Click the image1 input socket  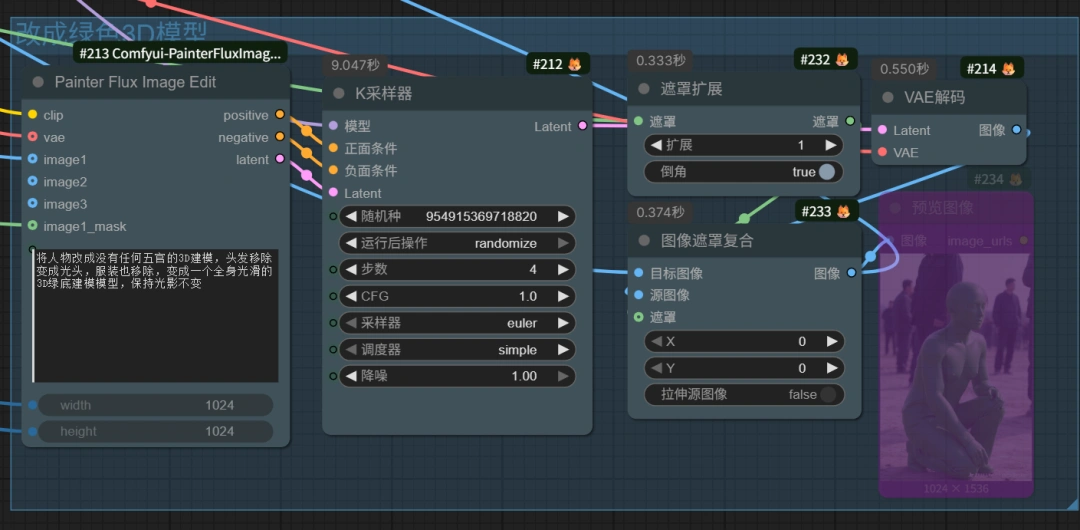tap(32, 159)
